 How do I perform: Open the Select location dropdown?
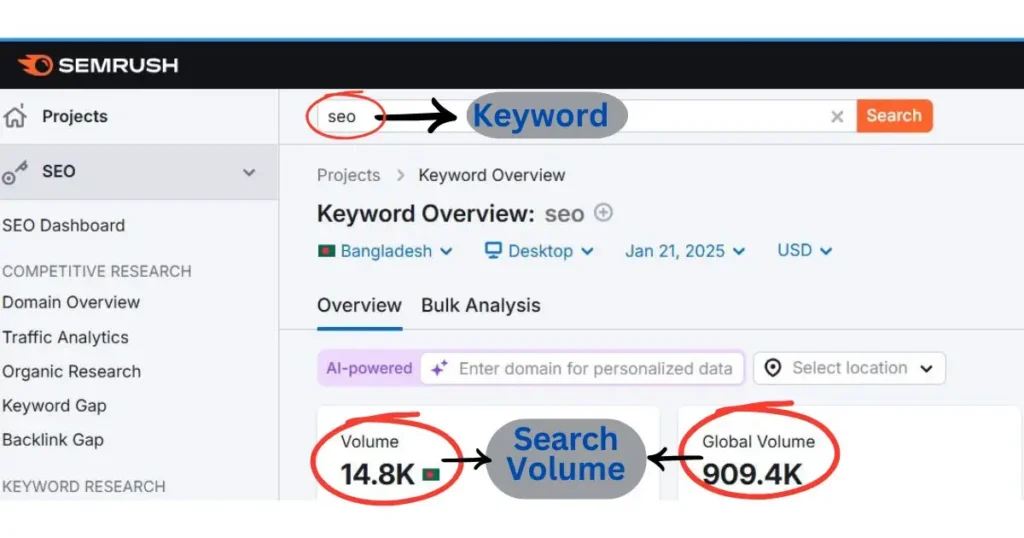click(849, 368)
